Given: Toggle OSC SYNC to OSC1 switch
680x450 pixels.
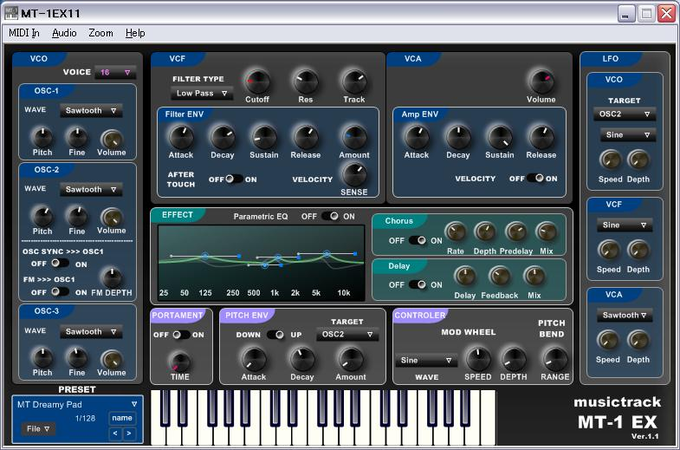Looking at the screenshot, I should pyautogui.click(x=60, y=263).
